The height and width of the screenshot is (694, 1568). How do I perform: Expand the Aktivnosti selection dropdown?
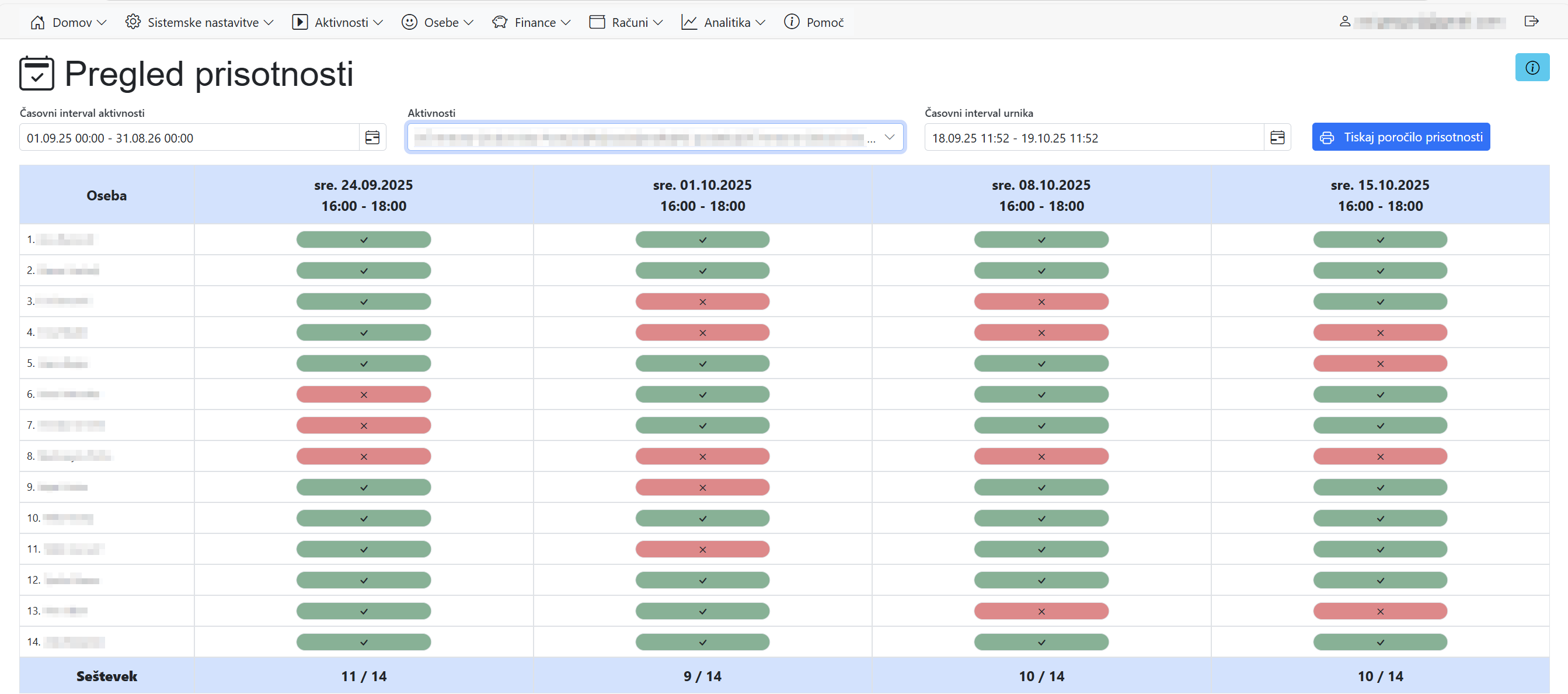click(x=888, y=137)
